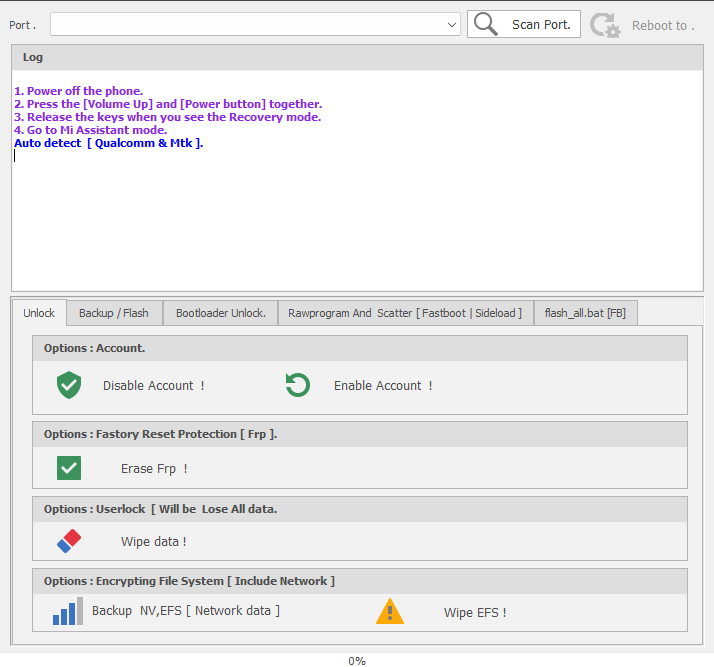Click 'Auto detect [ Qualcomm & Mtk ]' line
The height and width of the screenshot is (667, 714).
click(109, 143)
